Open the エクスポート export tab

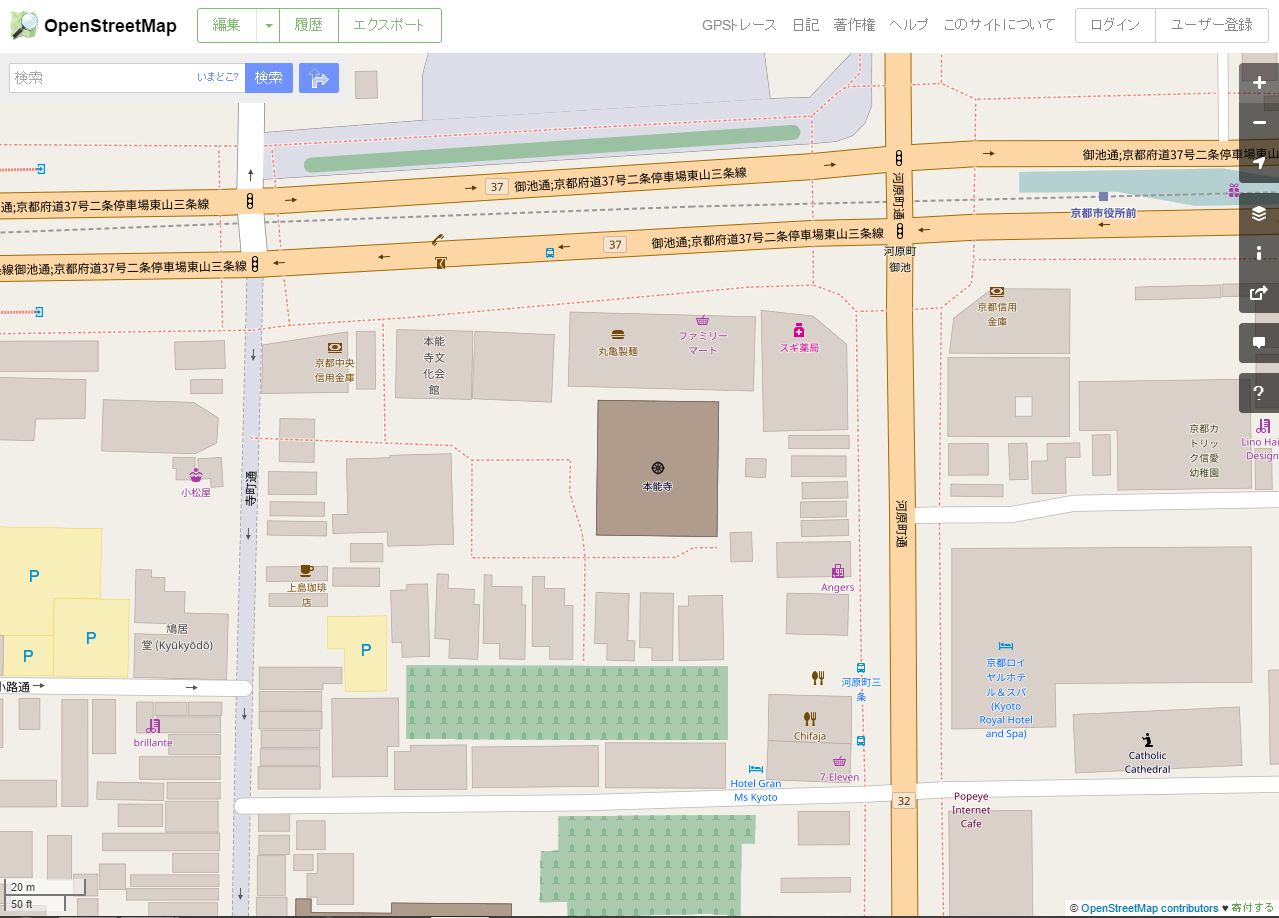(x=390, y=25)
